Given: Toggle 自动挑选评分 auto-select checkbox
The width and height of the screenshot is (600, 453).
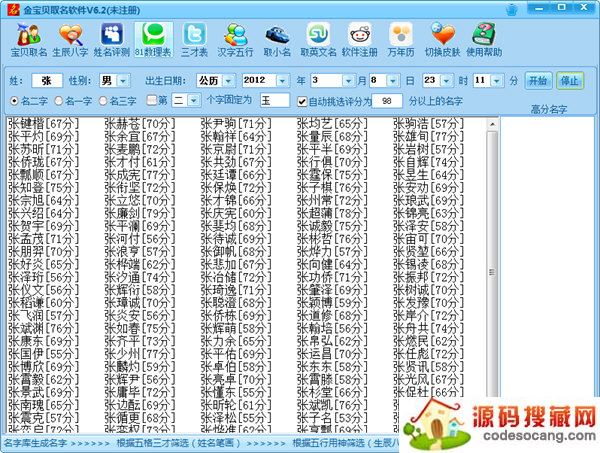Looking at the screenshot, I should (302, 101).
